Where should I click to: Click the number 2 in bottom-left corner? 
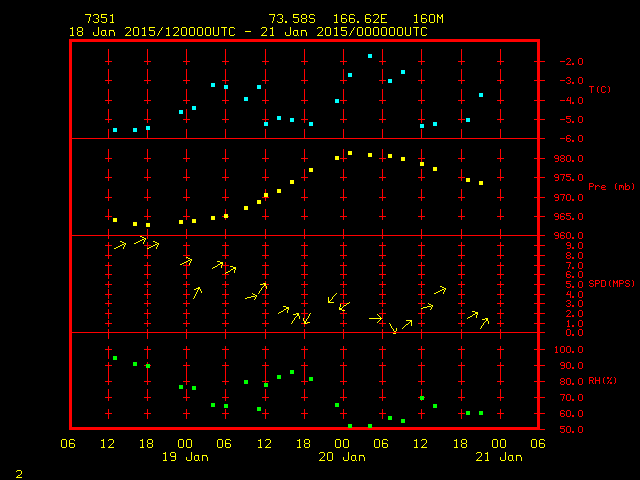click(18, 471)
